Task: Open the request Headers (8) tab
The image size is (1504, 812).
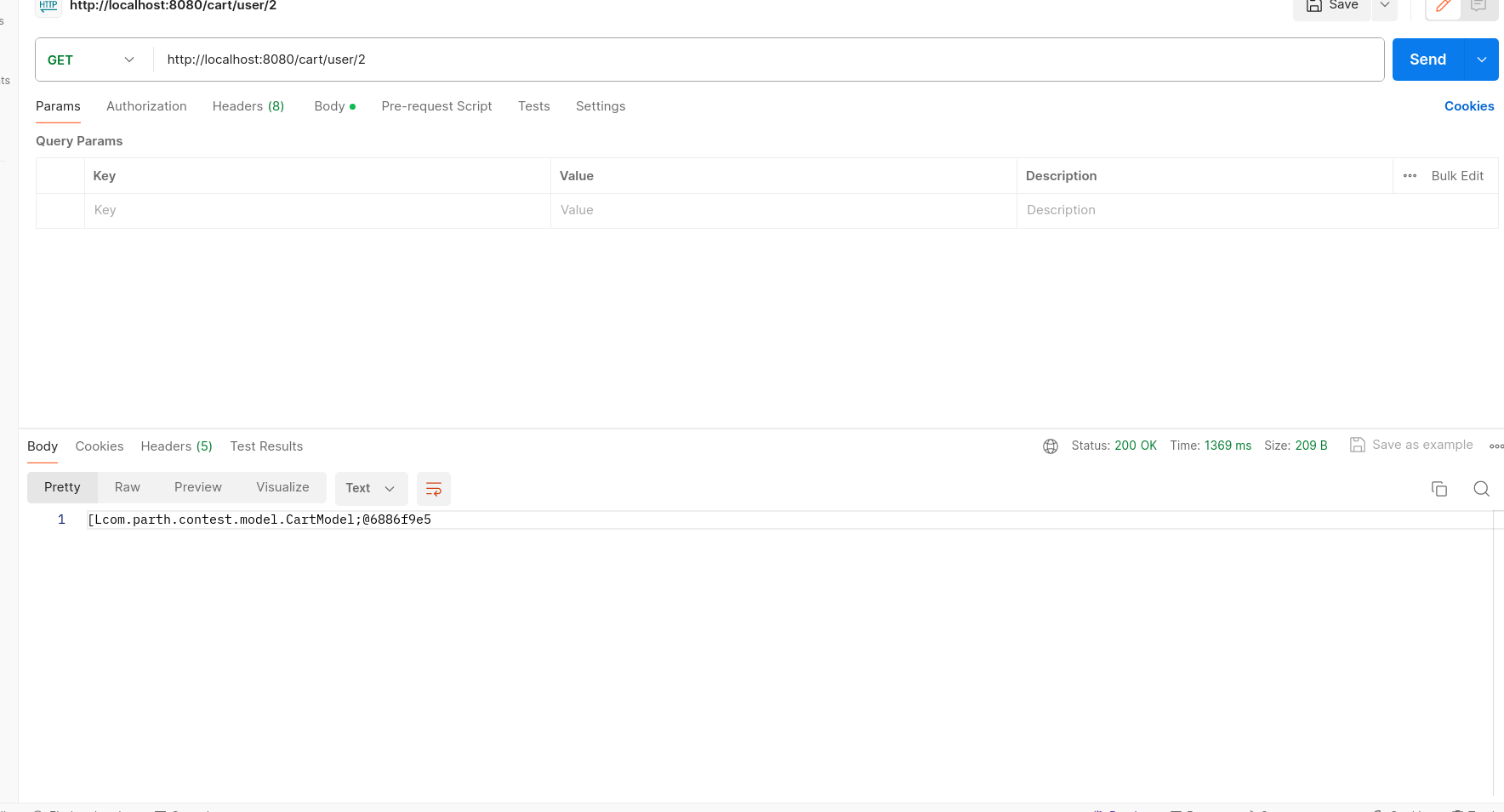Action: tap(248, 106)
